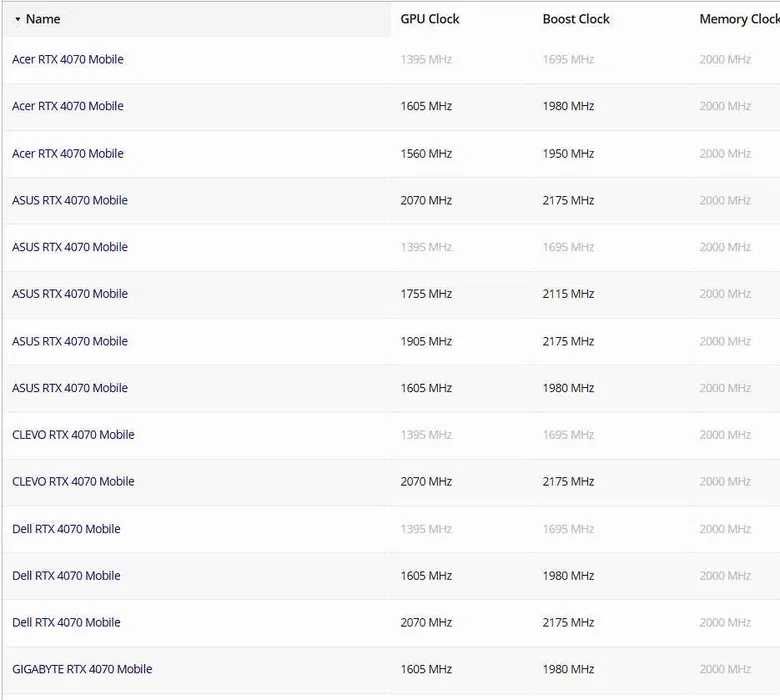Viewport: 780px width, 700px height.
Task: Open Dell RTX 4070 Mobile with 1395 MHz clock
Action: click(66, 529)
